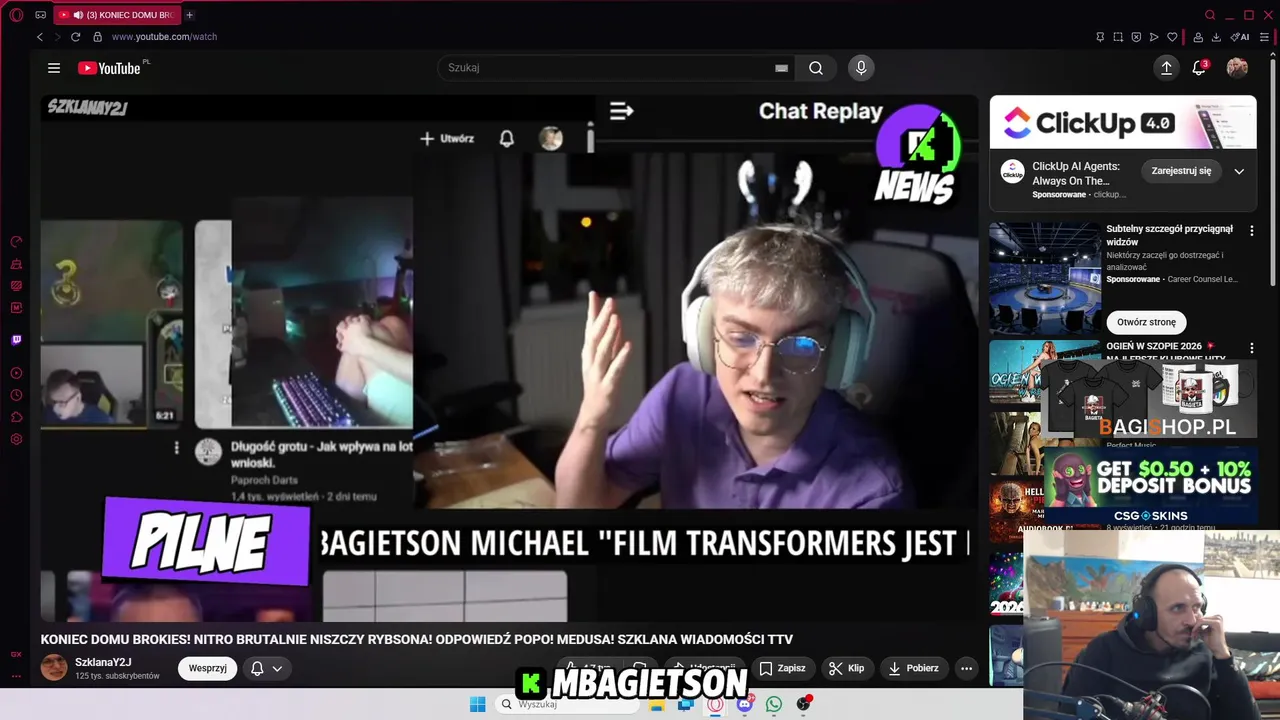Open the Opera GX main menu logo
The image size is (1280, 720).
tap(16, 15)
